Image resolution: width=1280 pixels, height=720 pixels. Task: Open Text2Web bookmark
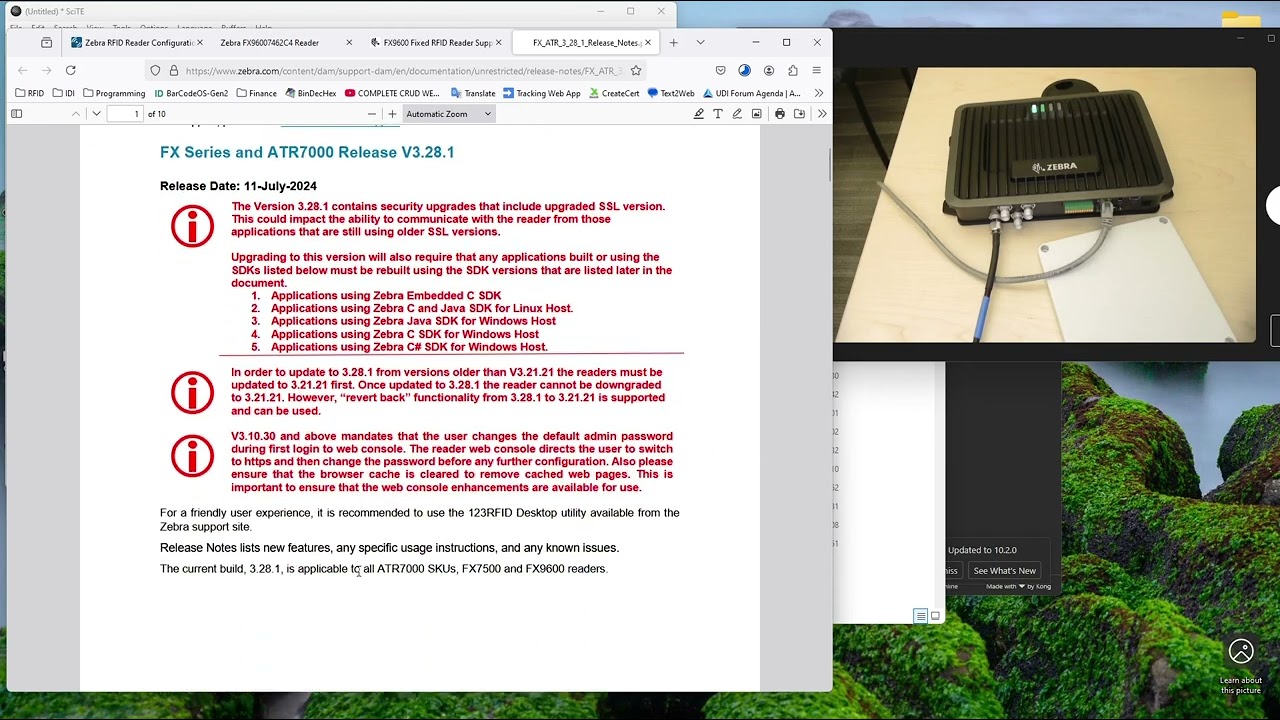click(x=671, y=93)
